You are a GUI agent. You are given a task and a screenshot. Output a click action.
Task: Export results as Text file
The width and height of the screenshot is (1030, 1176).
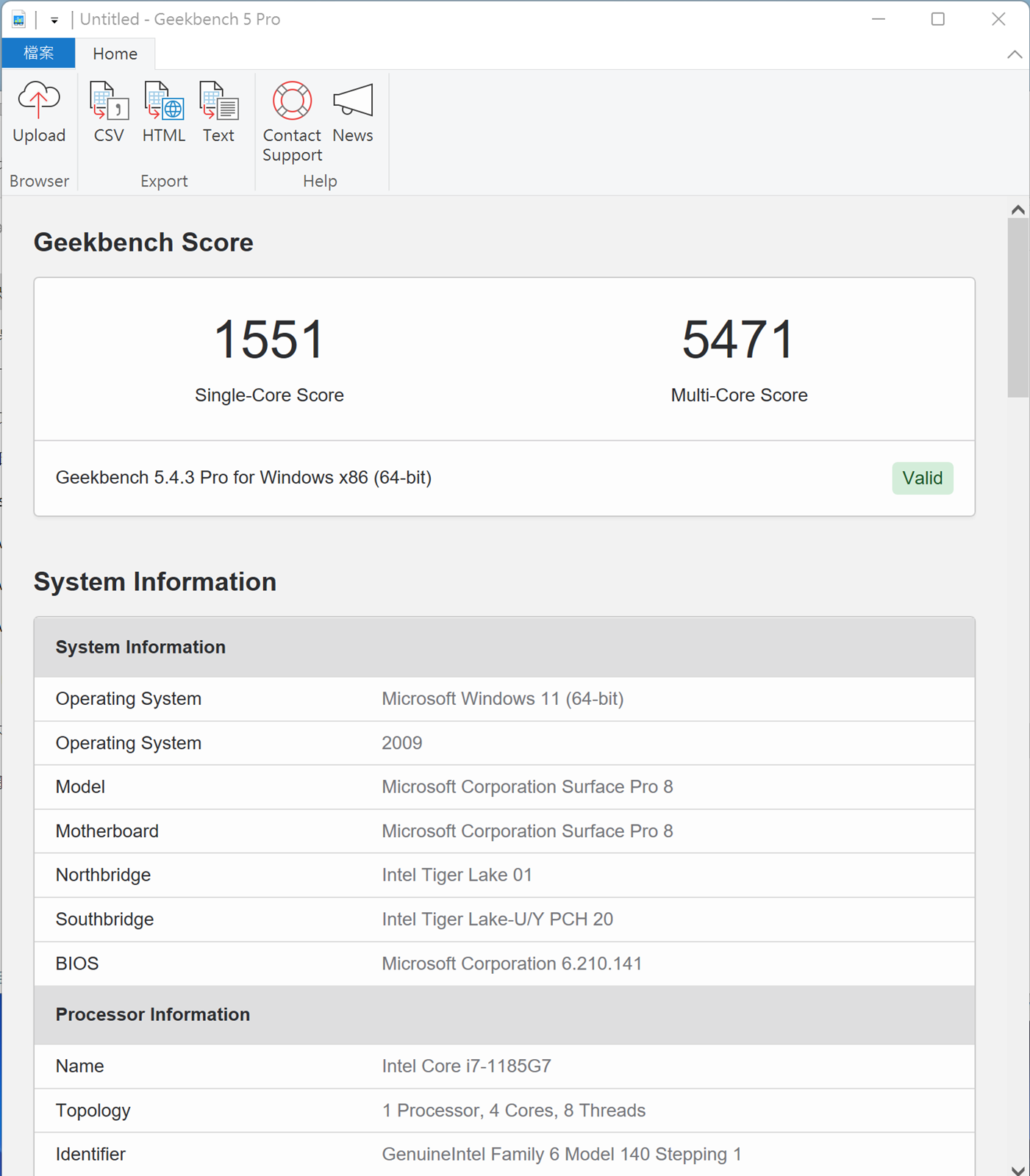218,101
